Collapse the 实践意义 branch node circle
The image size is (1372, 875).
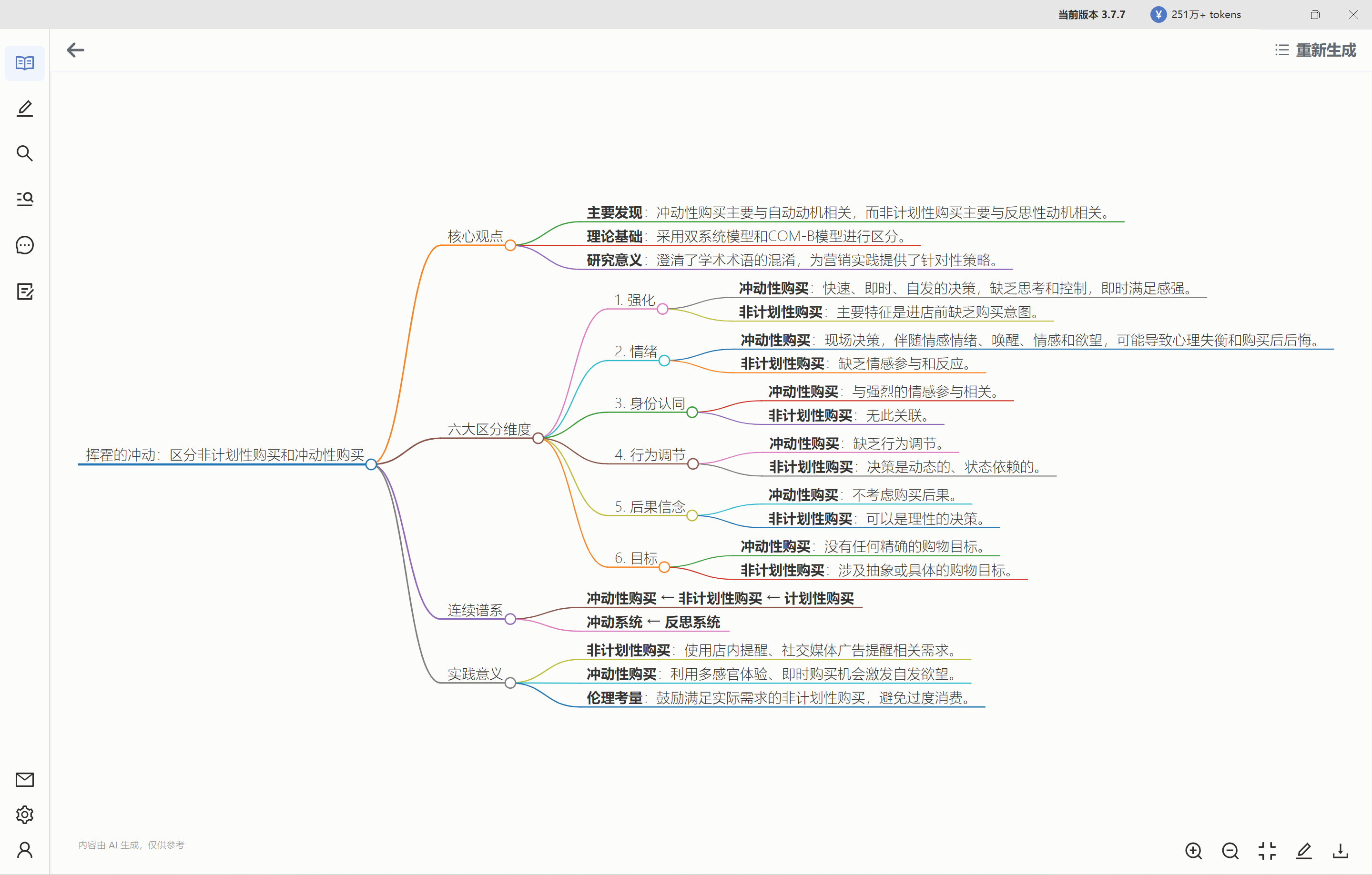coord(510,683)
